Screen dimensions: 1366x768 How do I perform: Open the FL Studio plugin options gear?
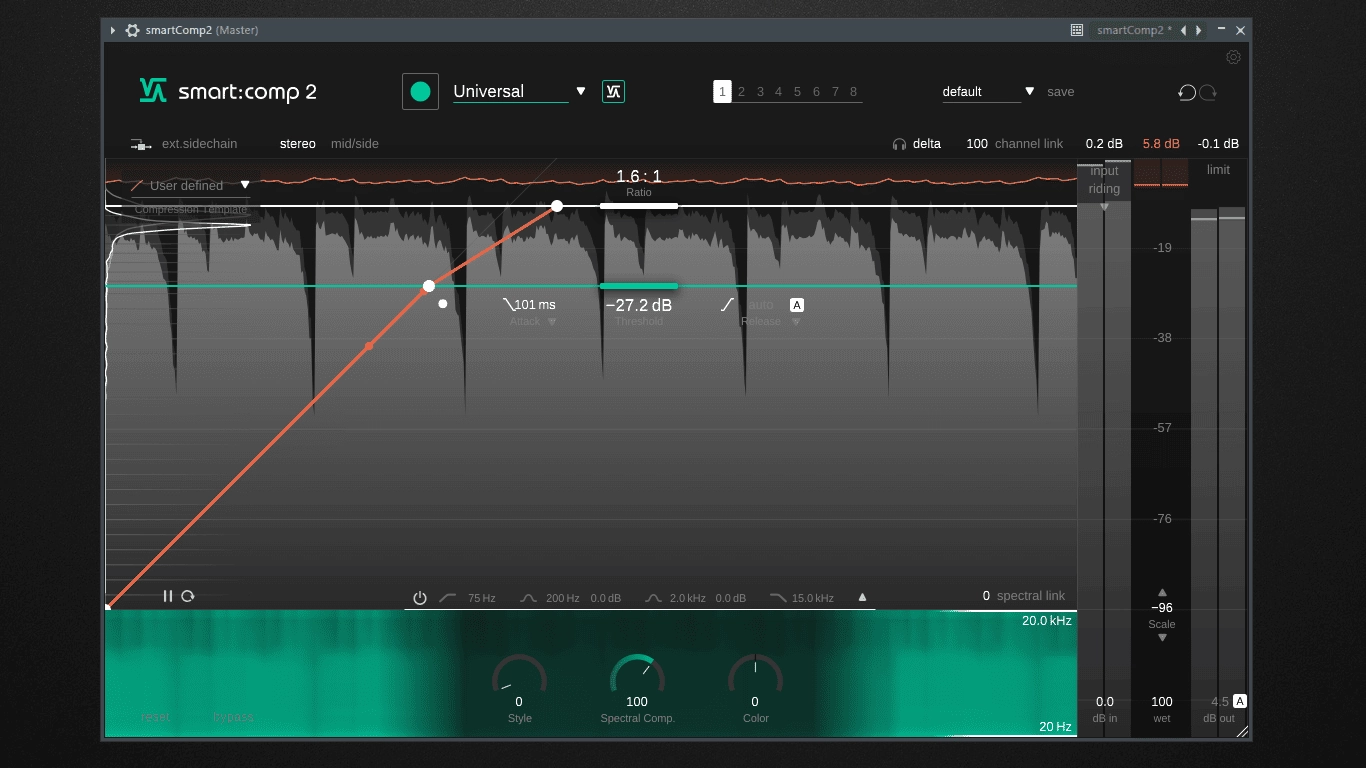[132, 30]
